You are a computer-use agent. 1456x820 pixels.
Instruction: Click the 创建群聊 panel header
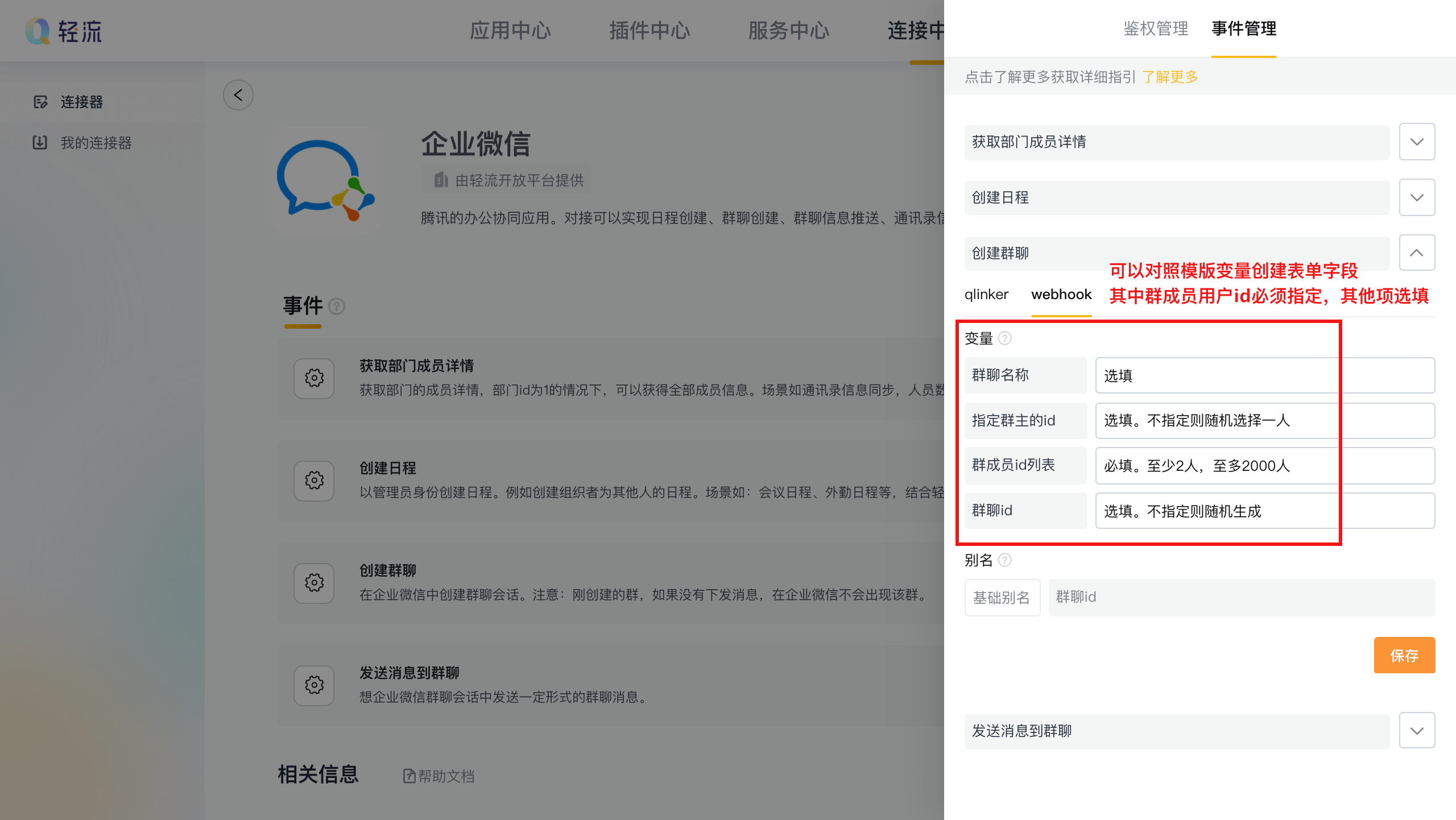(x=1177, y=253)
